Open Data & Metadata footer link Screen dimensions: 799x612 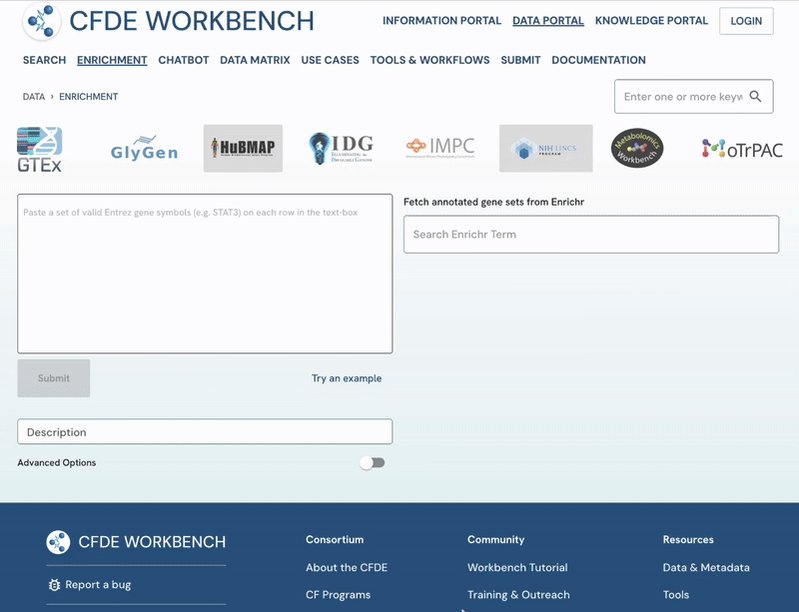pos(706,568)
